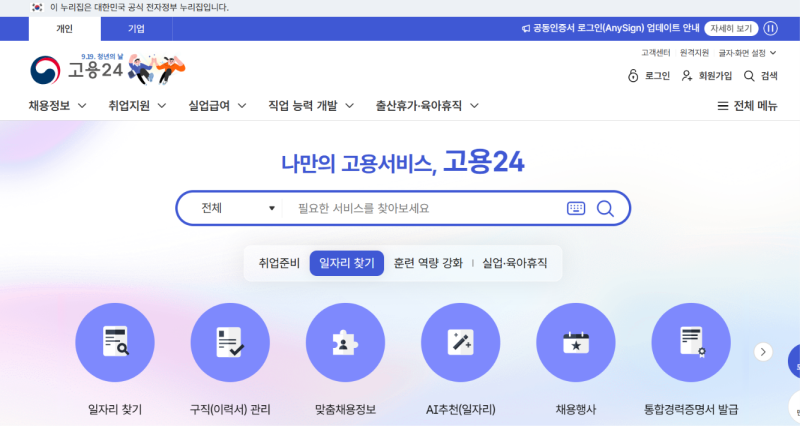
Task: Click the search magnifier icon in search bar
Action: point(605,208)
